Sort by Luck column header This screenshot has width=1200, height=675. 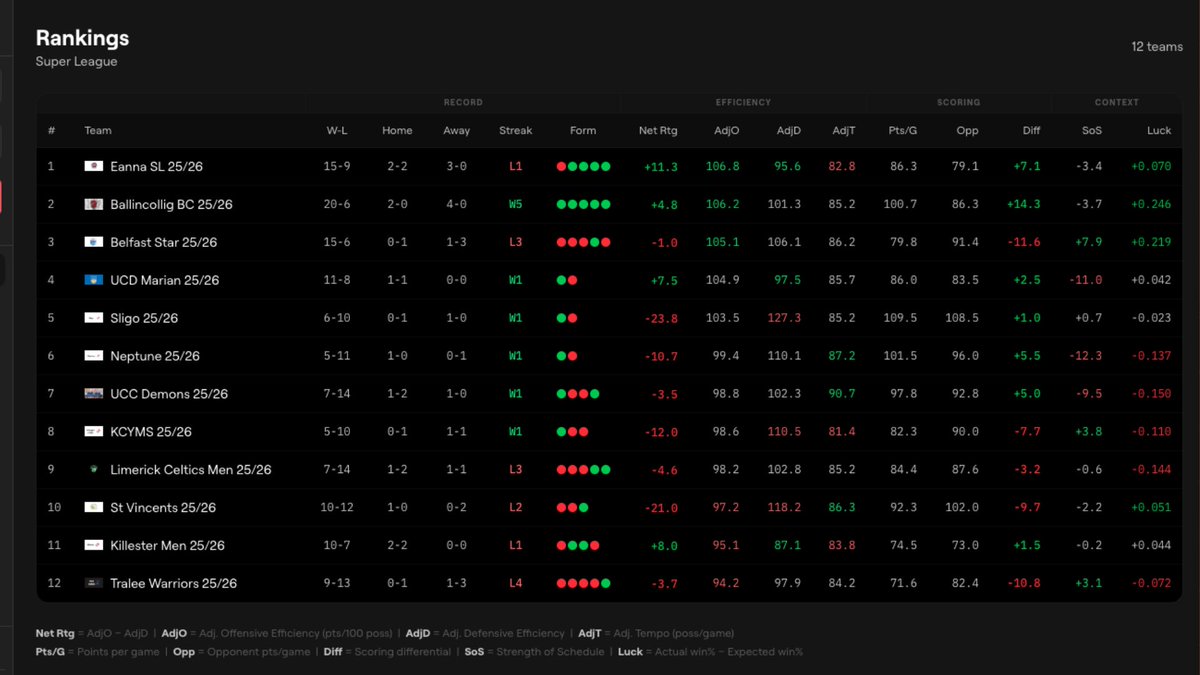1159,131
